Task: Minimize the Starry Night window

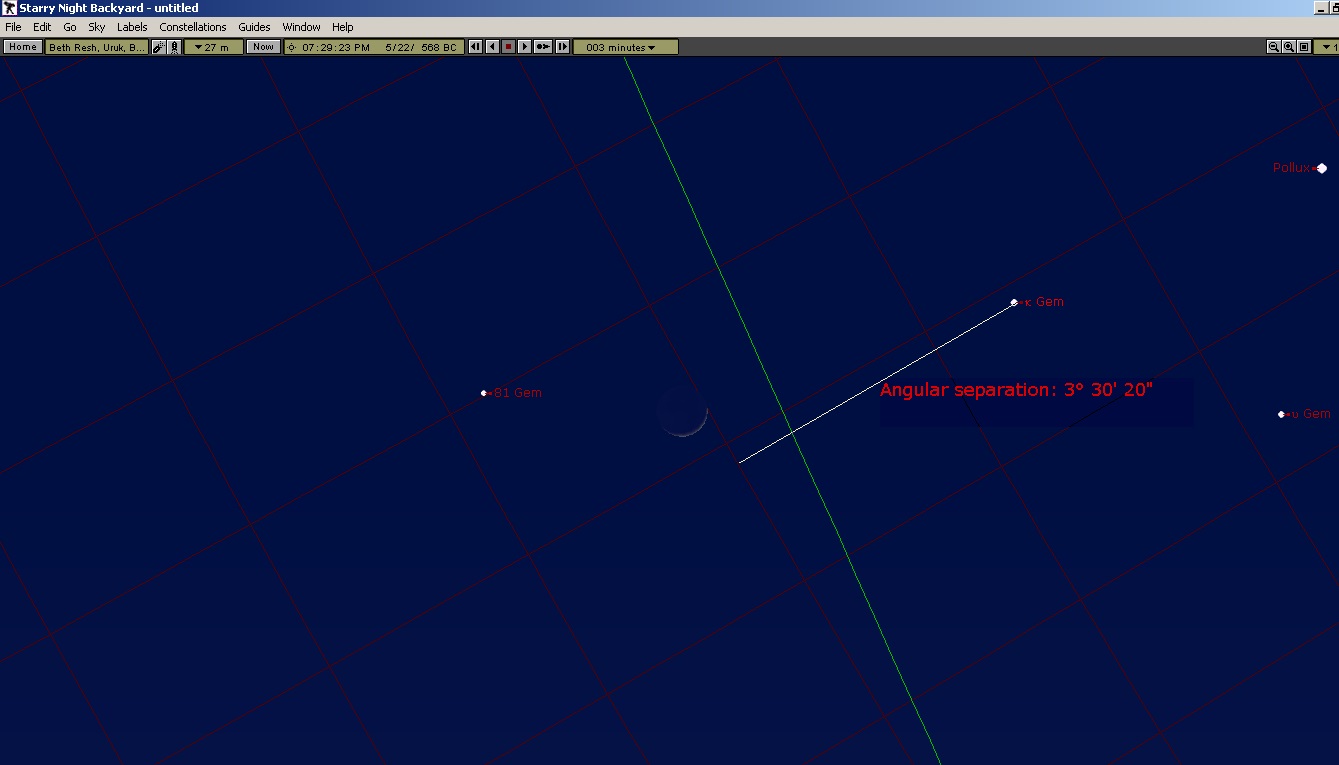Action: pyautogui.click(x=1322, y=8)
